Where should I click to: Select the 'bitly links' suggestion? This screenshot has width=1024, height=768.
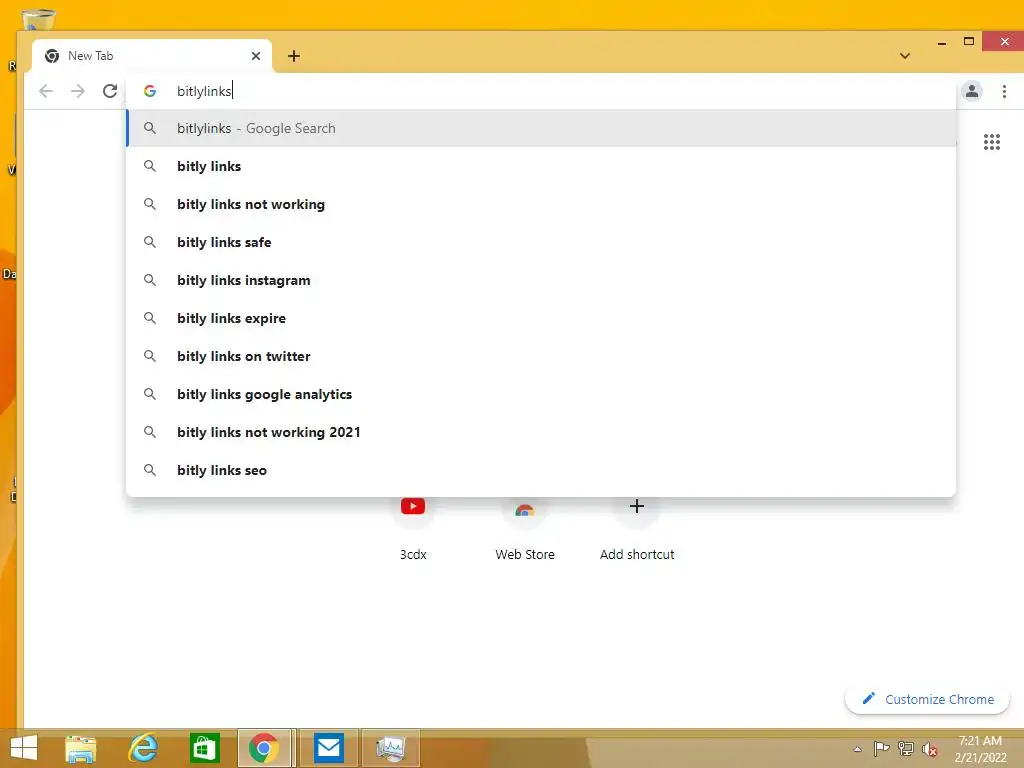[x=541, y=166]
